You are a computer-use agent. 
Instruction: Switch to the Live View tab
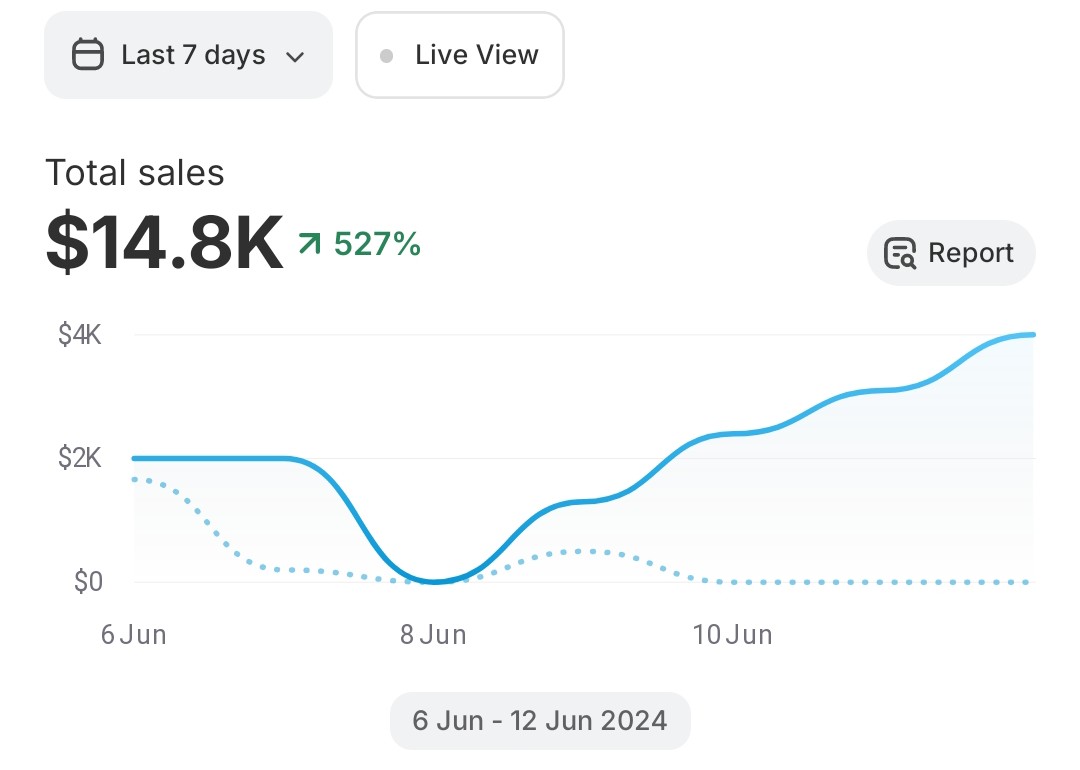pyautogui.click(x=460, y=55)
